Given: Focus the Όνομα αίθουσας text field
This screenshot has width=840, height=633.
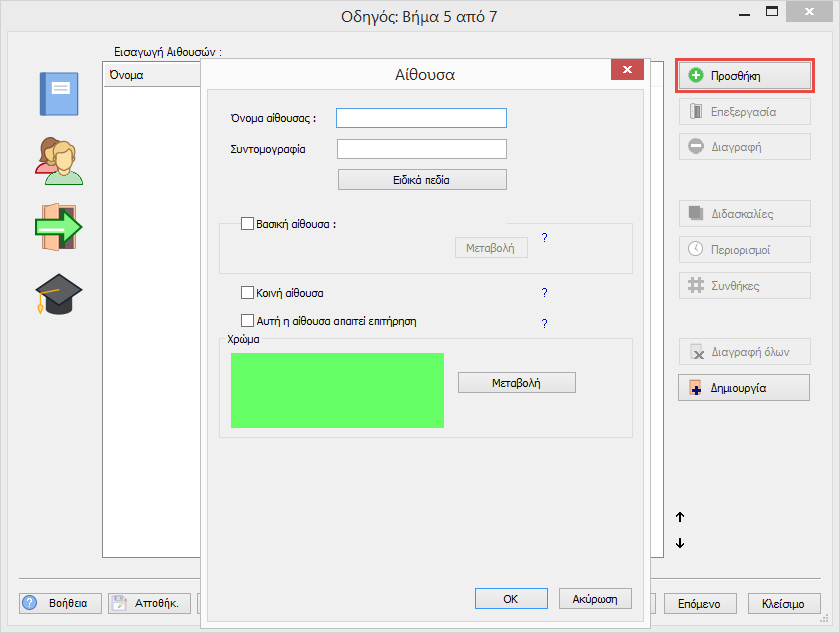Looking at the screenshot, I should coord(421,118).
